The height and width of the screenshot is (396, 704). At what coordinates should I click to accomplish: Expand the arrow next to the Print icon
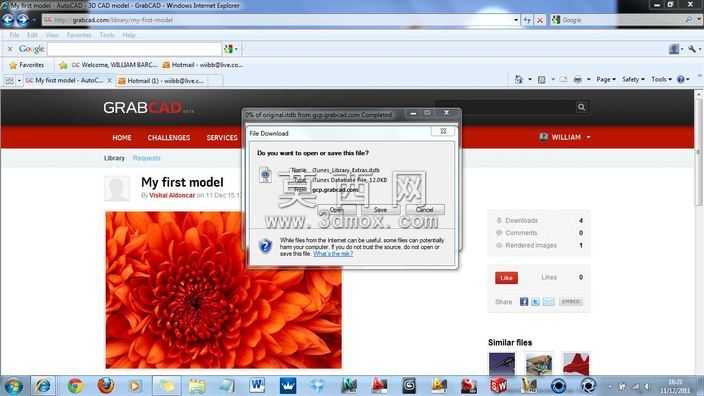589,79
